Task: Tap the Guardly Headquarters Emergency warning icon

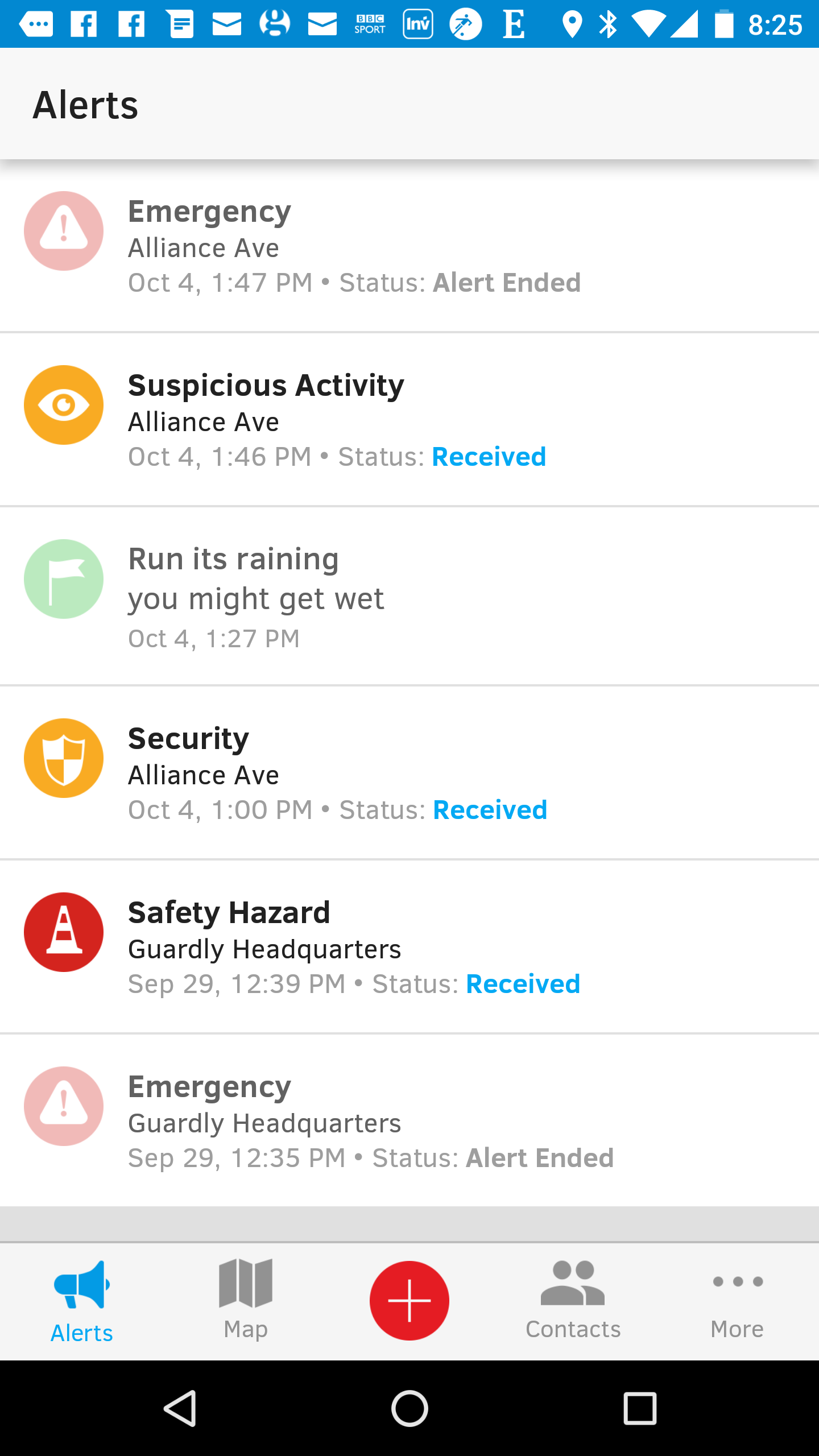Action: pos(64,1106)
